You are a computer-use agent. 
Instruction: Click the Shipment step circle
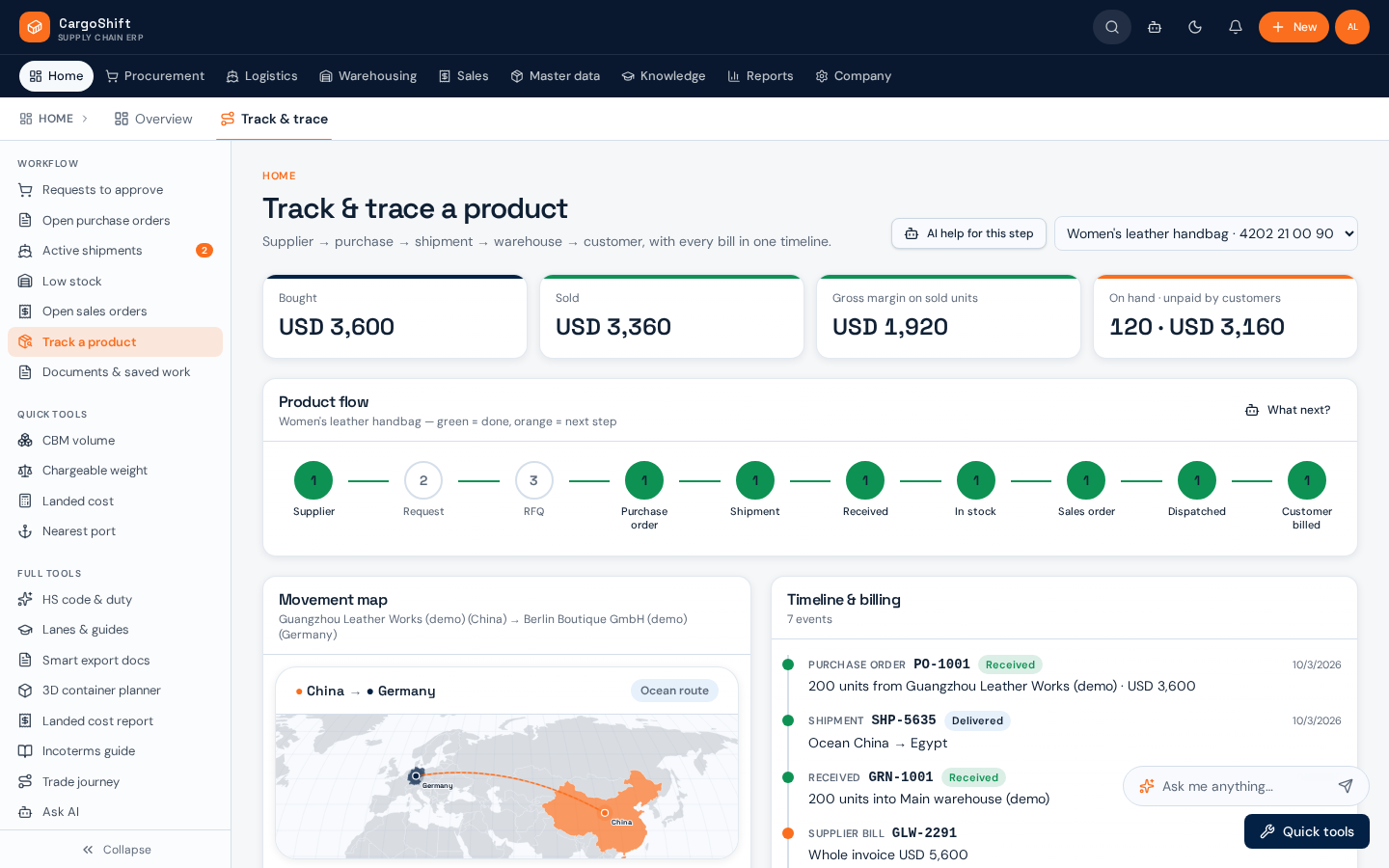[x=755, y=480]
